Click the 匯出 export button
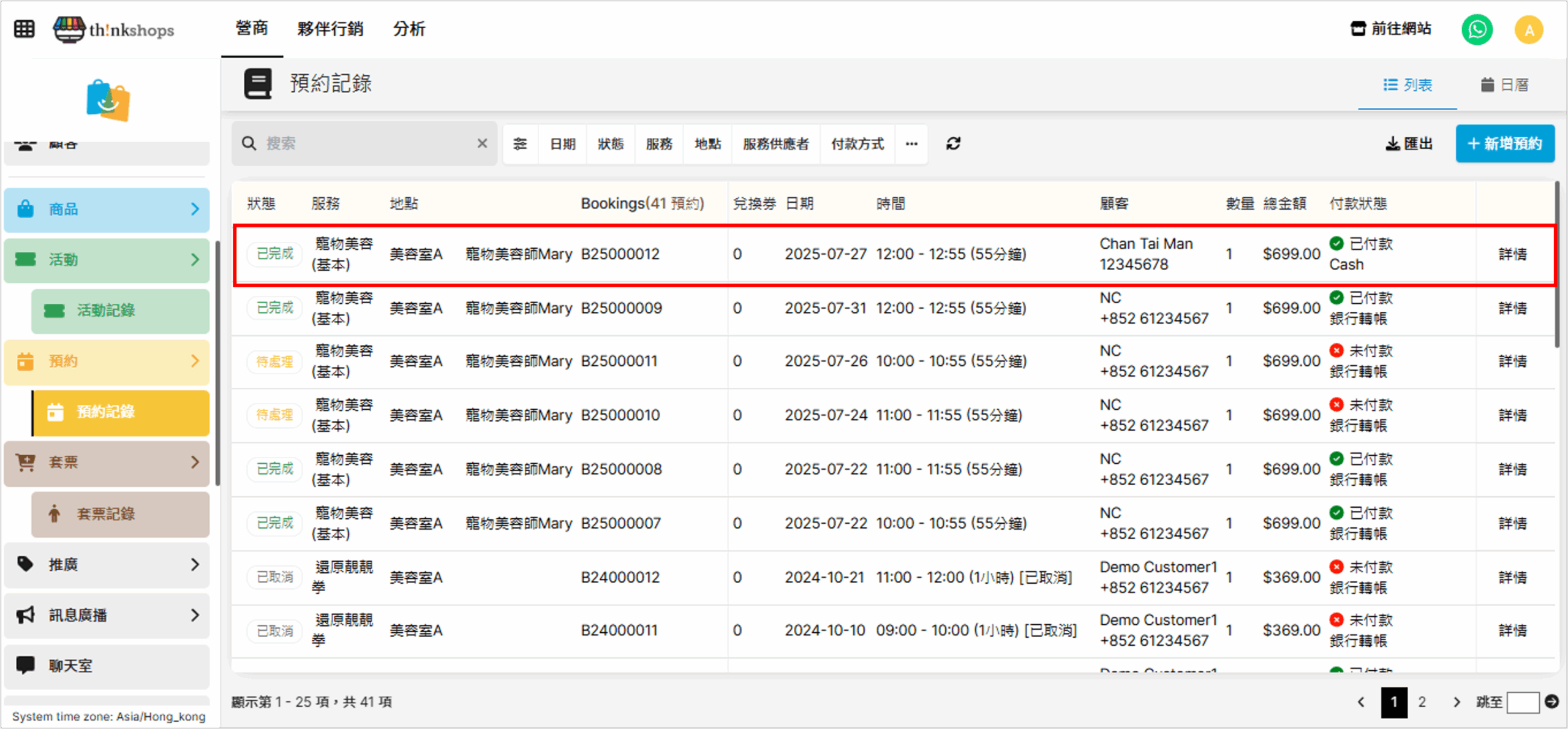 pos(1409,143)
